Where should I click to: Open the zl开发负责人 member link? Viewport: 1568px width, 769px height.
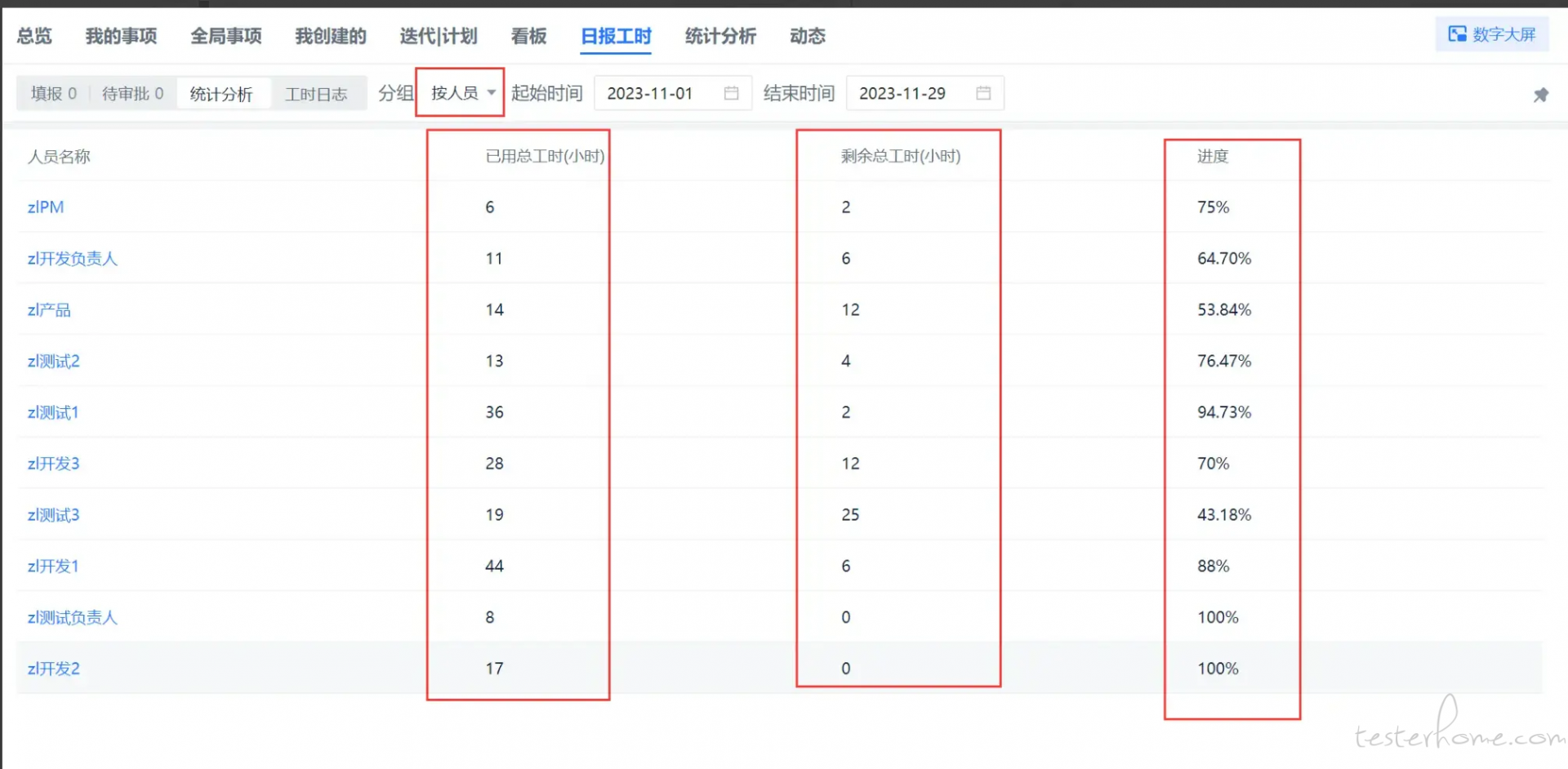pyautogui.click(x=73, y=259)
